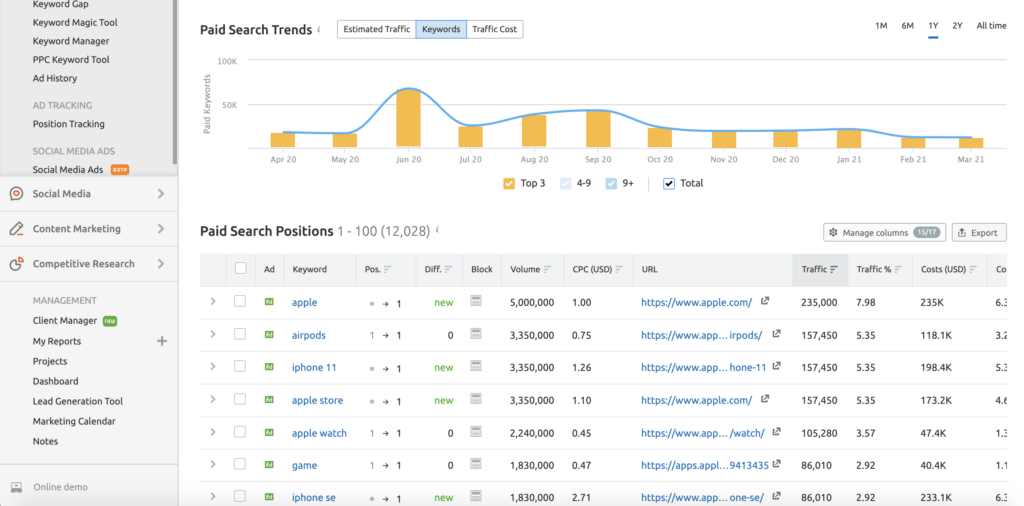Toggle the 4-9 legend checkbox
Viewport: 1024px width, 506px height.
[566, 183]
